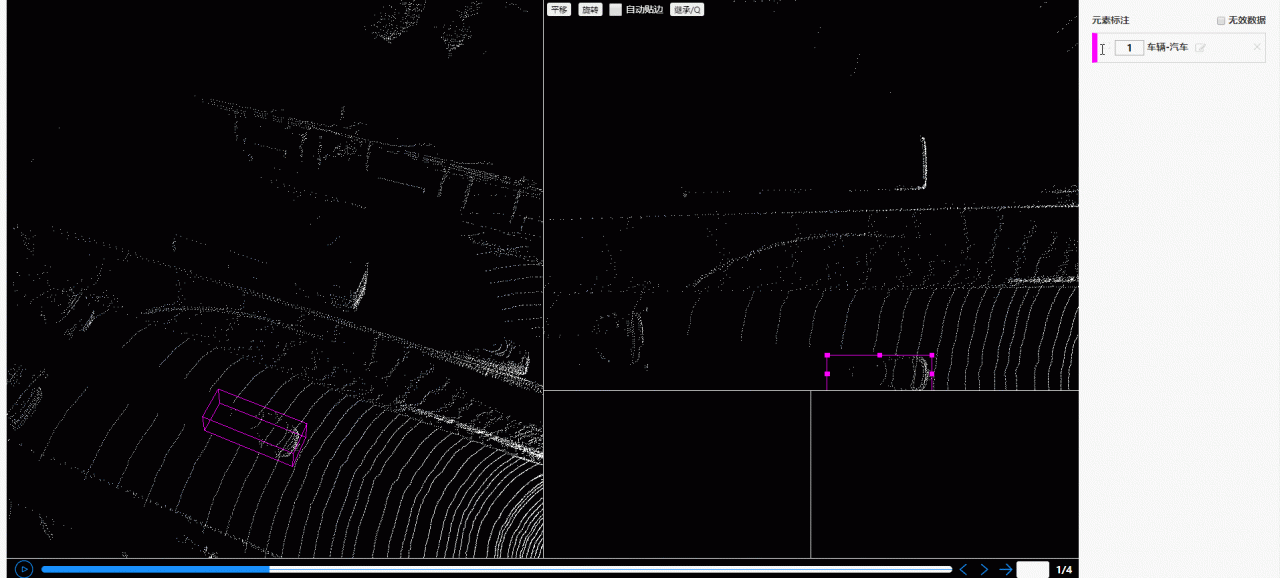
Task: Click the 继承/Q button
Action: click(687, 10)
